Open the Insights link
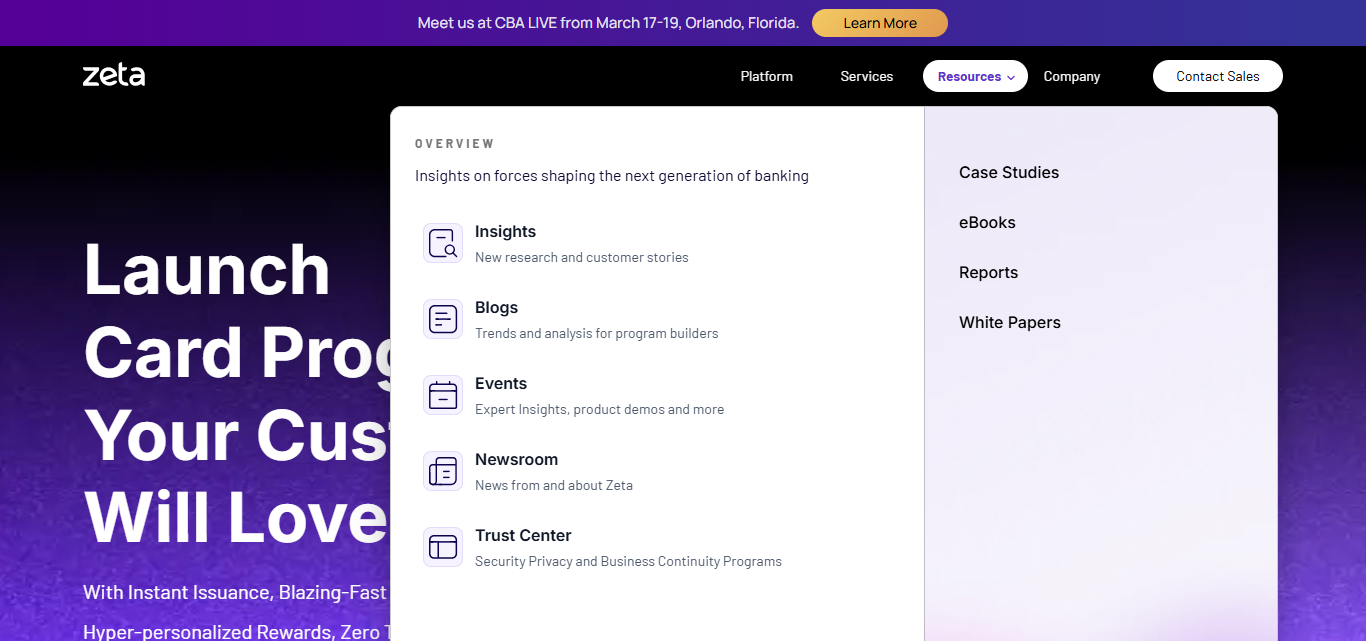Viewport: 1366px width, 641px height. 505,231
